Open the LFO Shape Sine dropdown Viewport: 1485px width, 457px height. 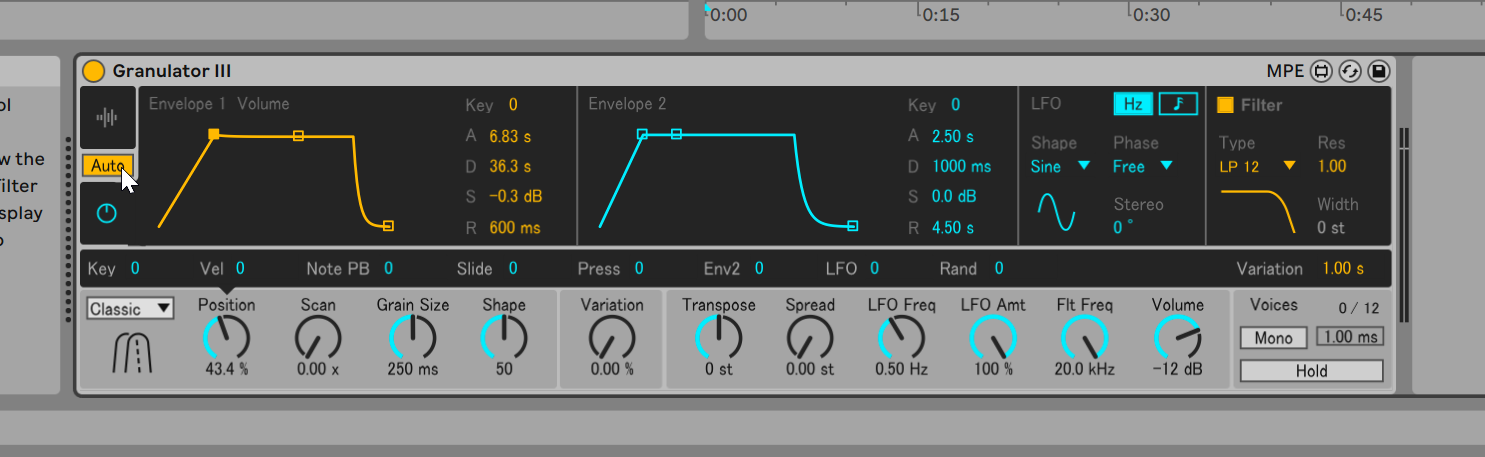point(1060,167)
